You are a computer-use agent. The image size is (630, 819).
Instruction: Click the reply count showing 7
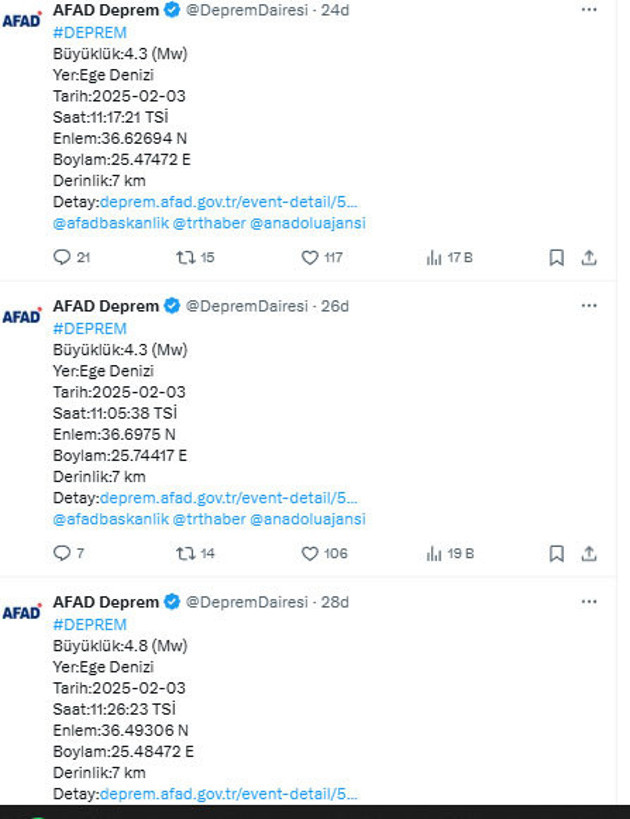70,552
